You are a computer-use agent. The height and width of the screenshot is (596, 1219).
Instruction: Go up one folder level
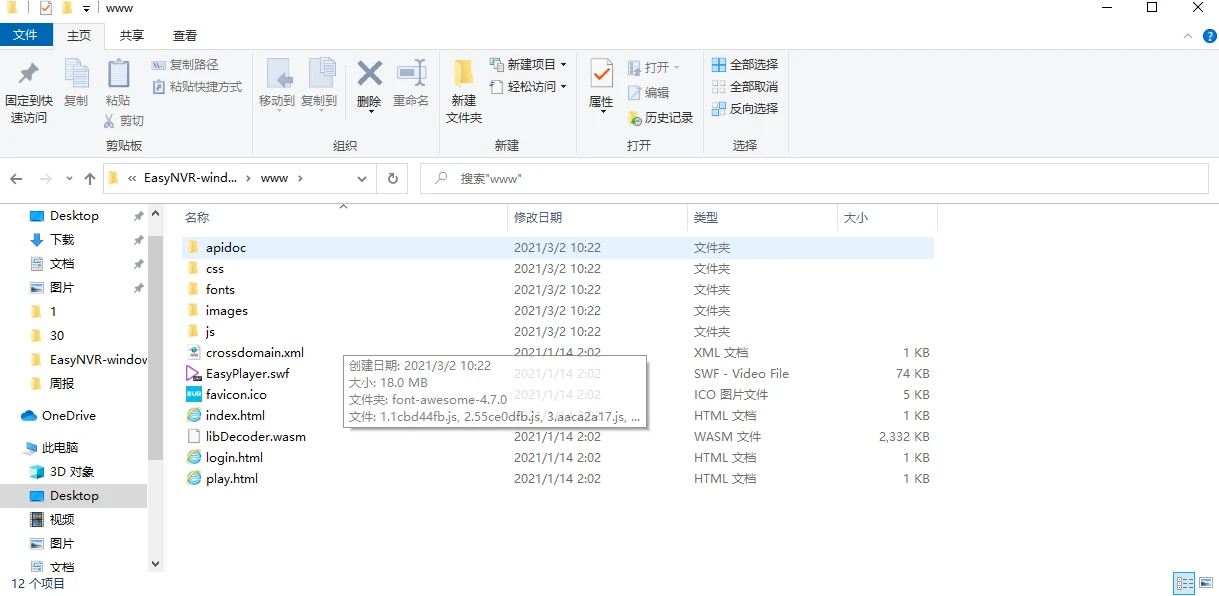tap(90, 179)
